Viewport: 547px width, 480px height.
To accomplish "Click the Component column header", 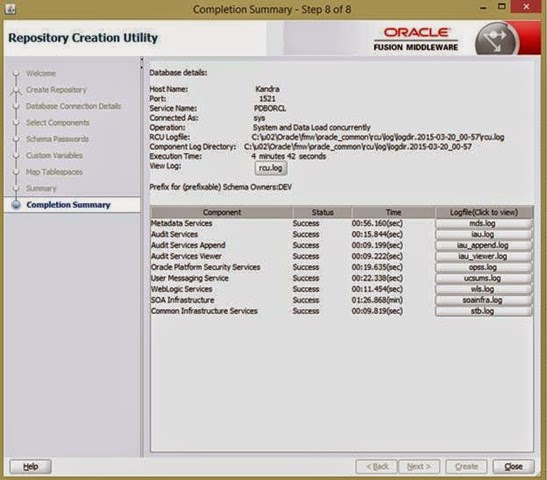I will coord(222,212).
